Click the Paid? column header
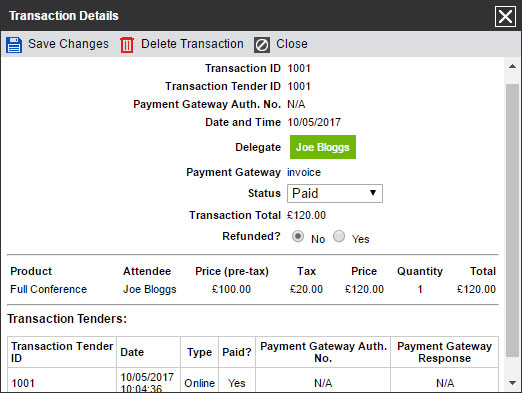The width and height of the screenshot is (522, 393). click(x=237, y=352)
